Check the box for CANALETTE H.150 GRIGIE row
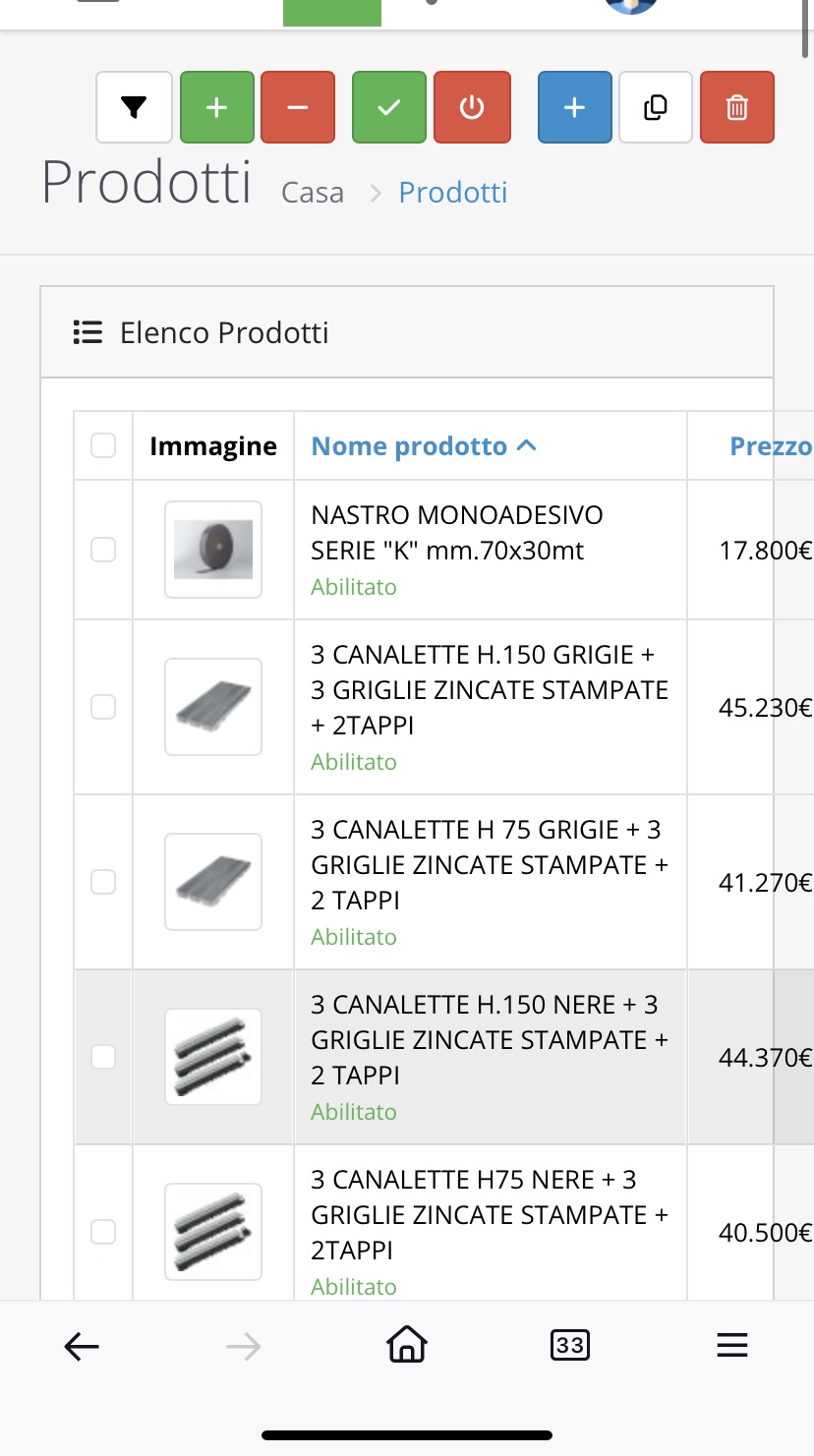 click(x=103, y=707)
